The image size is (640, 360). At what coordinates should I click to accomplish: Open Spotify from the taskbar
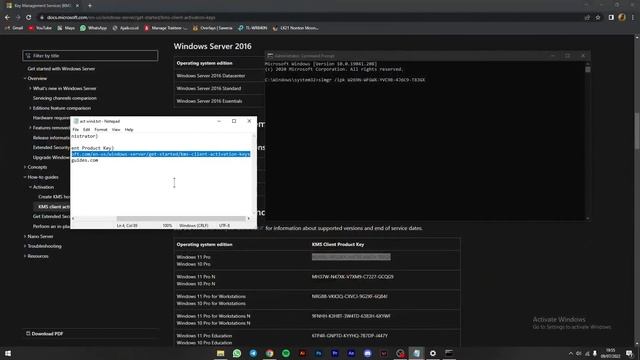click(286, 353)
